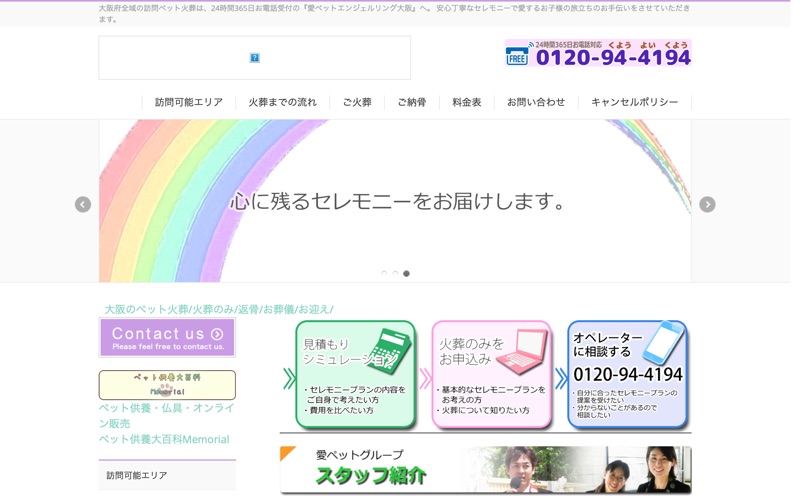The width and height of the screenshot is (800, 500).
Task: Go to previous slide arrow
Action: (83, 204)
